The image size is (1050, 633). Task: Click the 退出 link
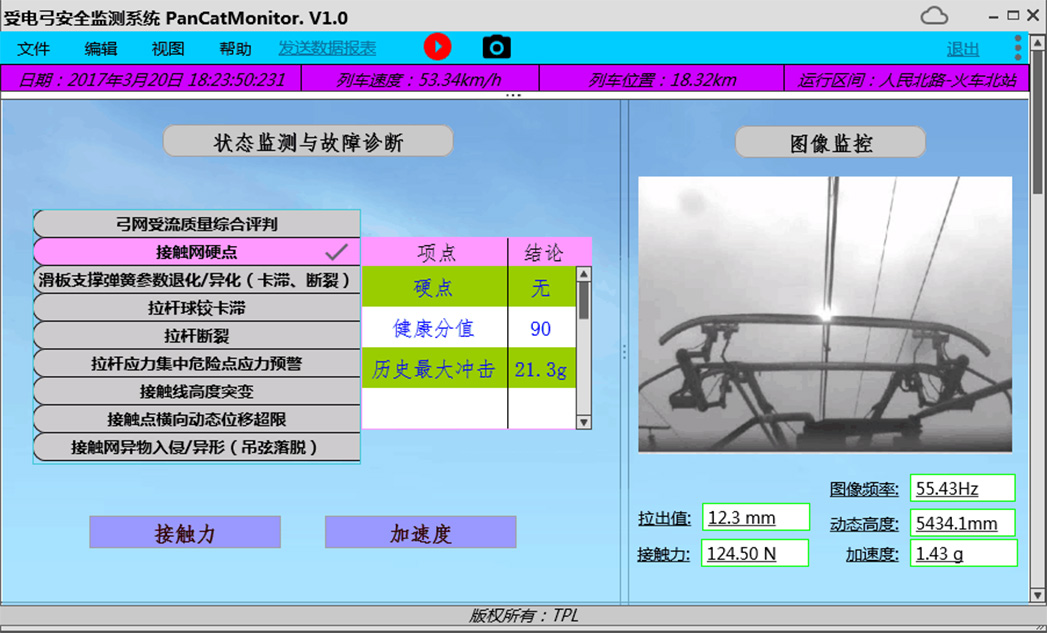(963, 49)
